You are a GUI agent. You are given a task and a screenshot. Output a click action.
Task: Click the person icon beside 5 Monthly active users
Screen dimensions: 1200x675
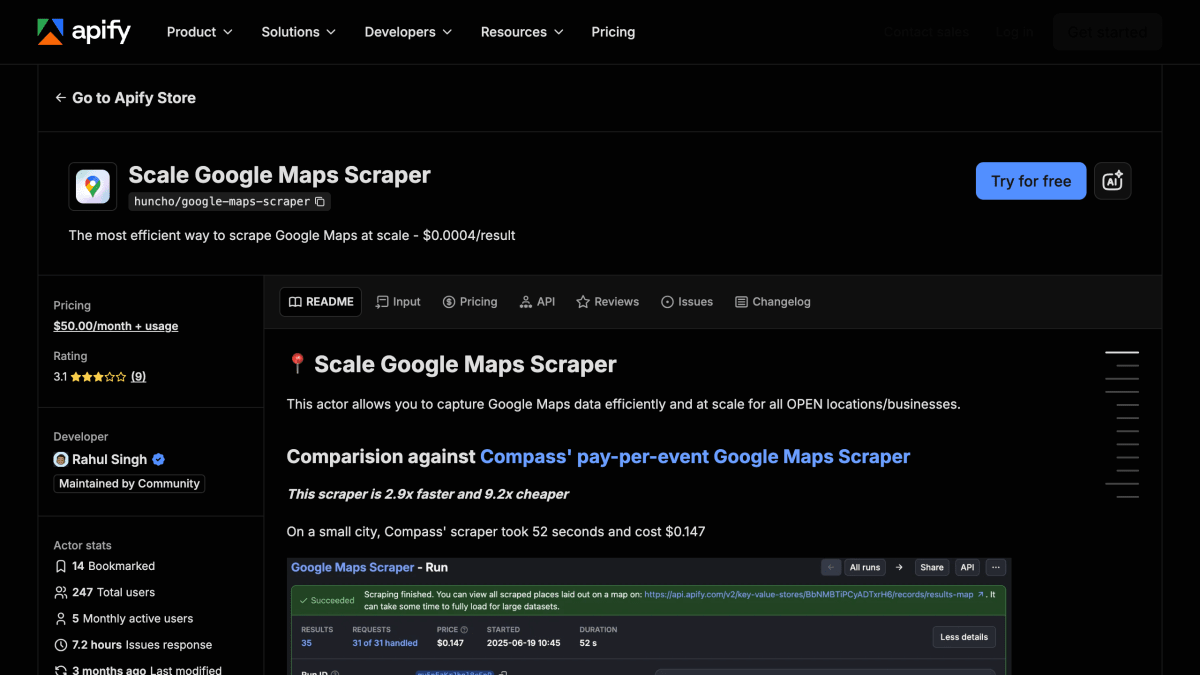coord(61,619)
